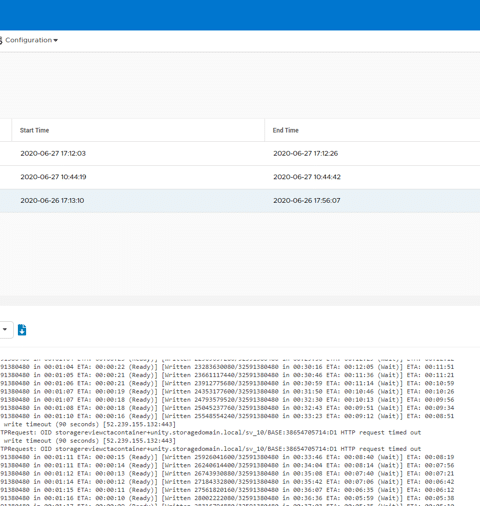Sort by the Start Time column header

click(x=34, y=130)
